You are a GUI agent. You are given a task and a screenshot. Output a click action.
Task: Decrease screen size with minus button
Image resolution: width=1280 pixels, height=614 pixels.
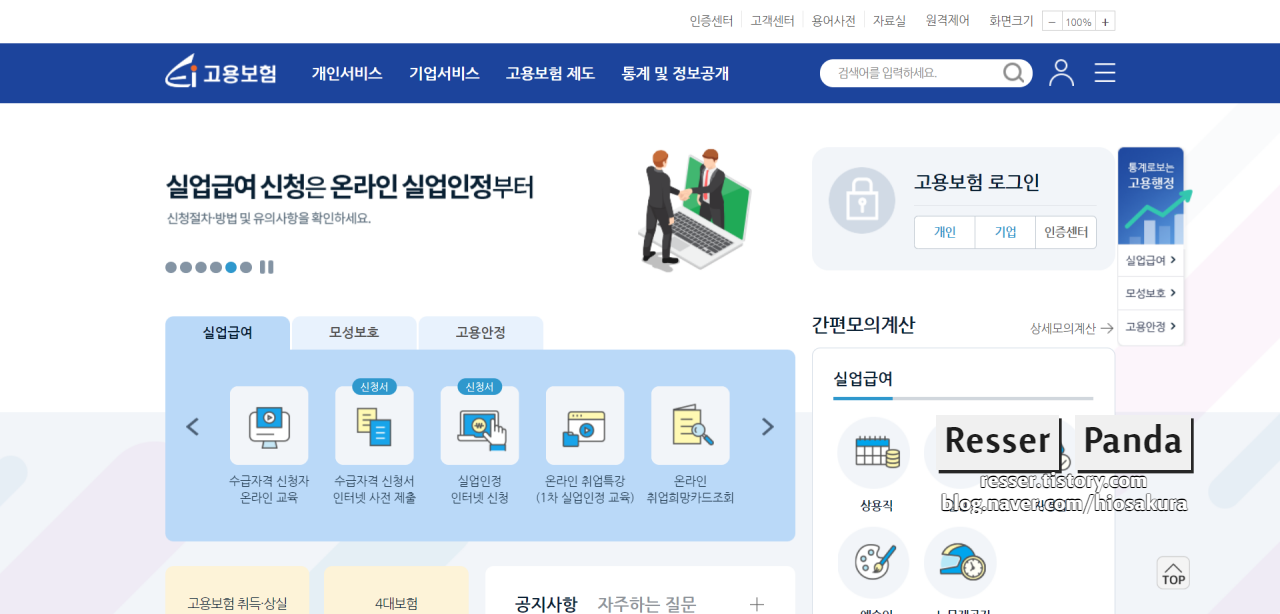(1052, 21)
